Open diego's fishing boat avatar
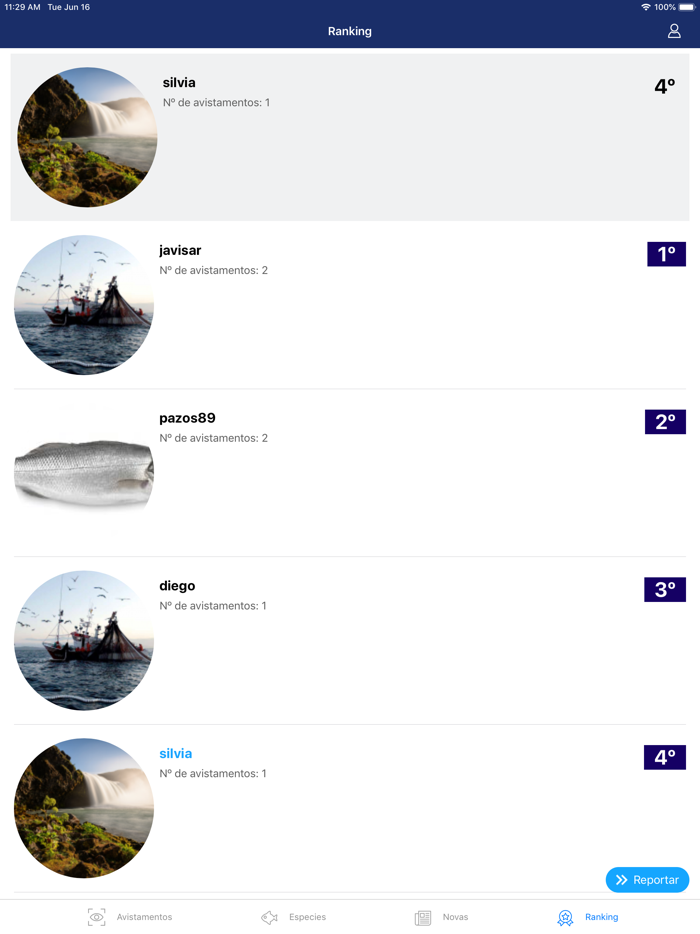The height and width of the screenshot is (934, 700). (x=84, y=640)
